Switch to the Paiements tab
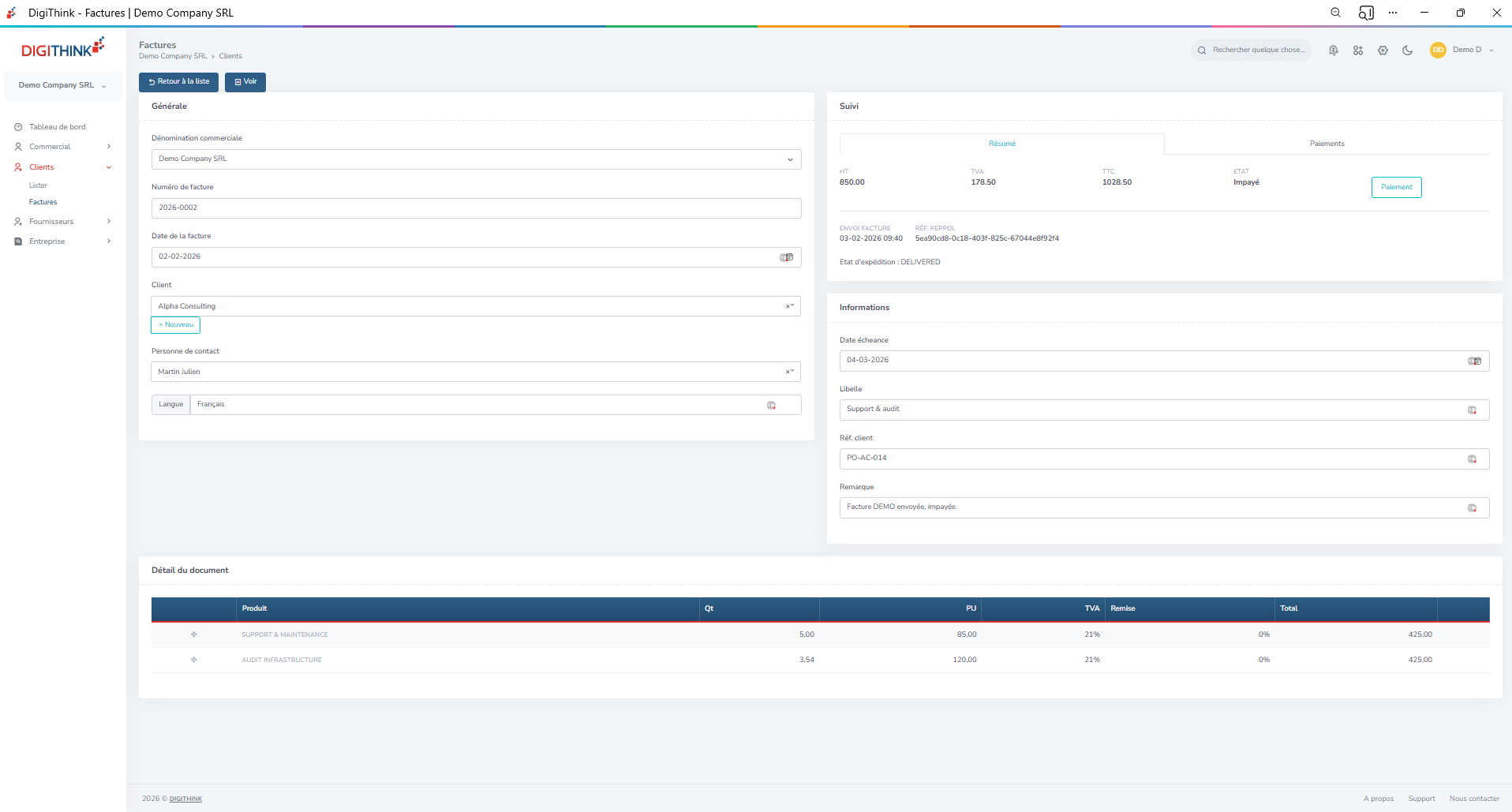Viewport: 1512px width, 812px height. 1327,144
